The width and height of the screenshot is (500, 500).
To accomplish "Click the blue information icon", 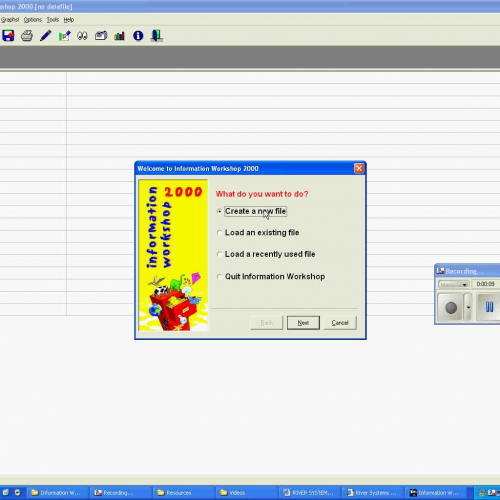I will coord(138,35).
